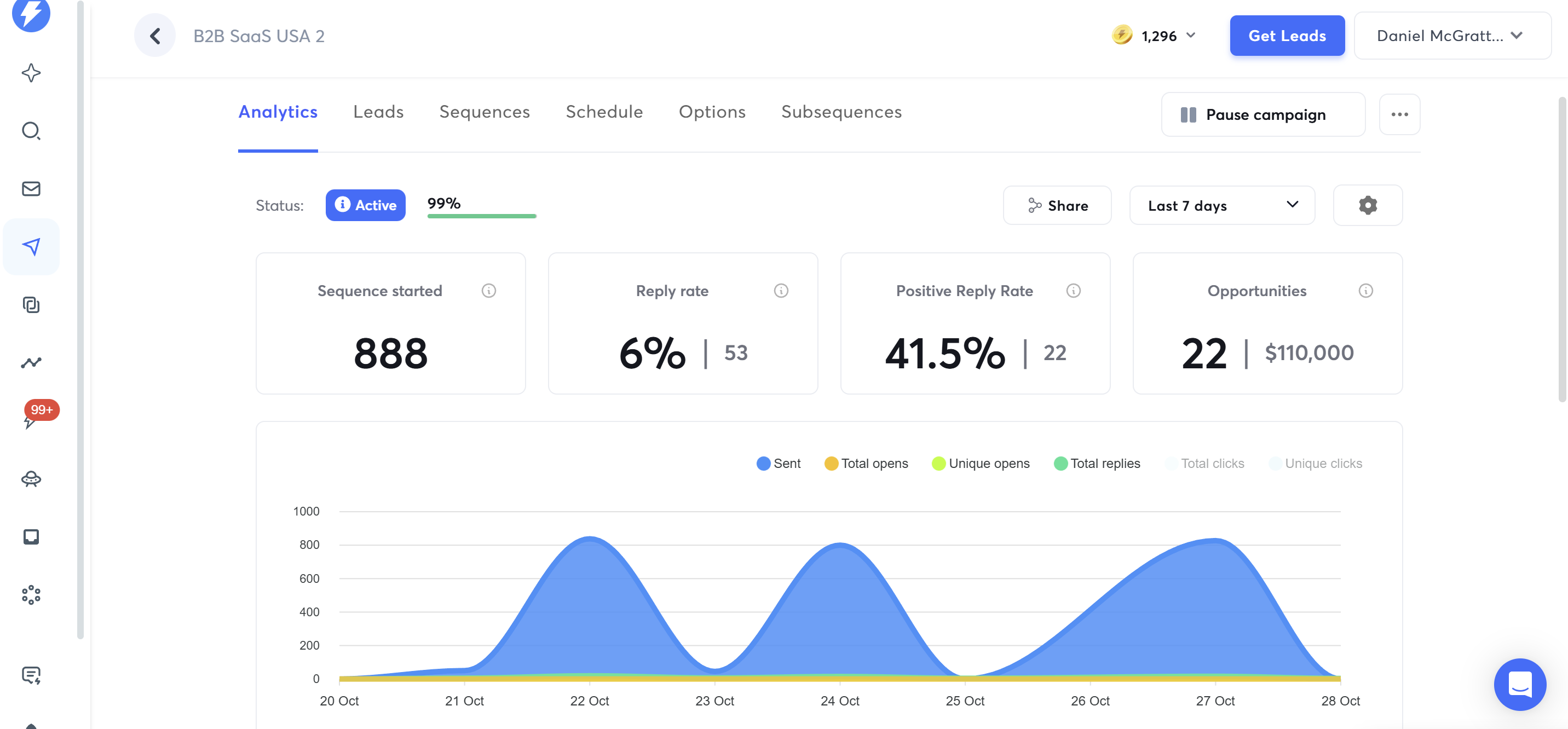
Task: Click the 6% reply rate value
Action: (652, 353)
